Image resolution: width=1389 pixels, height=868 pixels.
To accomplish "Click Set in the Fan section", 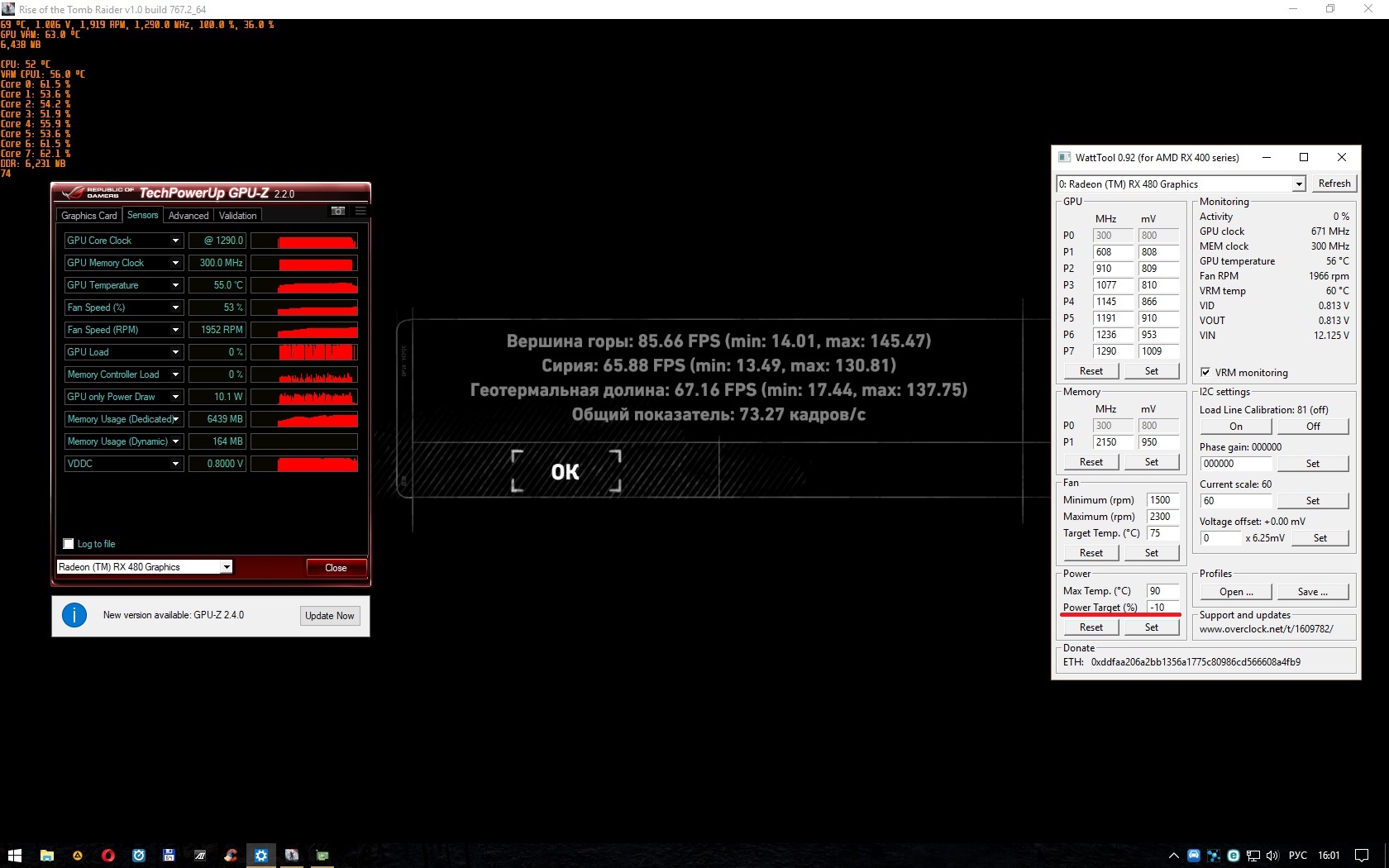I will click(x=1152, y=553).
